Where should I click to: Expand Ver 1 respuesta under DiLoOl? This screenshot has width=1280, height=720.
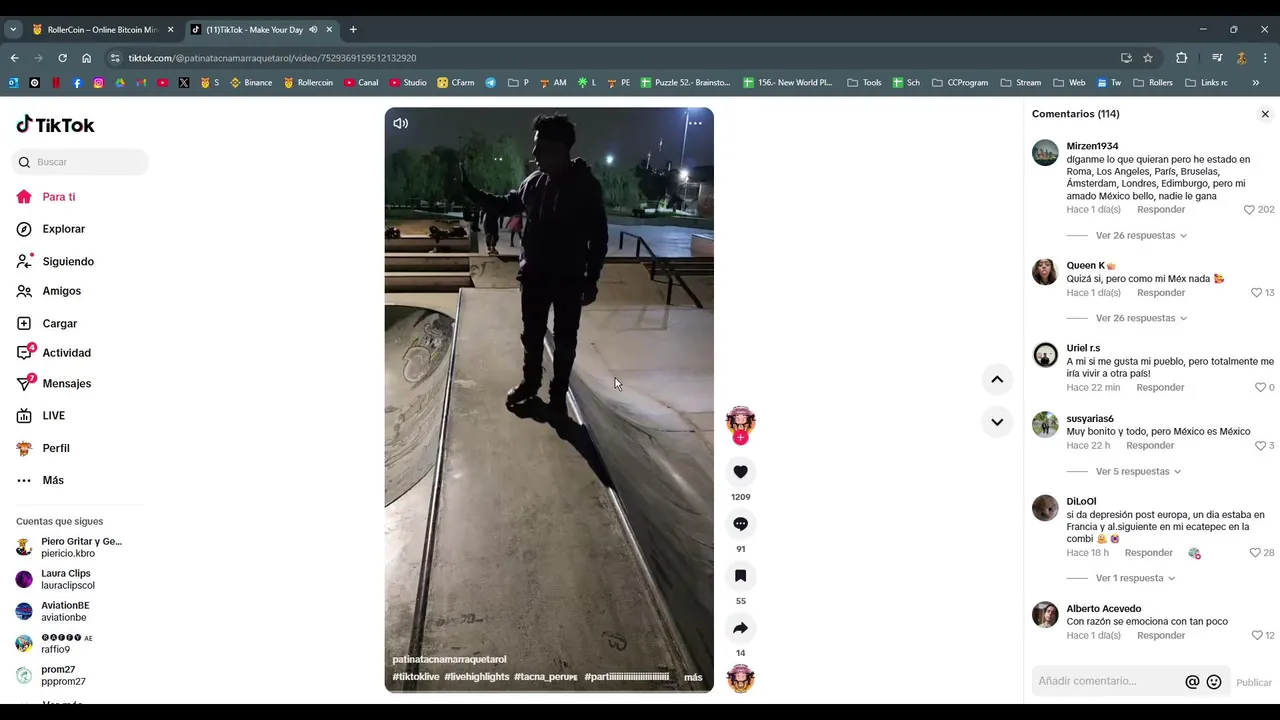[1135, 578]
